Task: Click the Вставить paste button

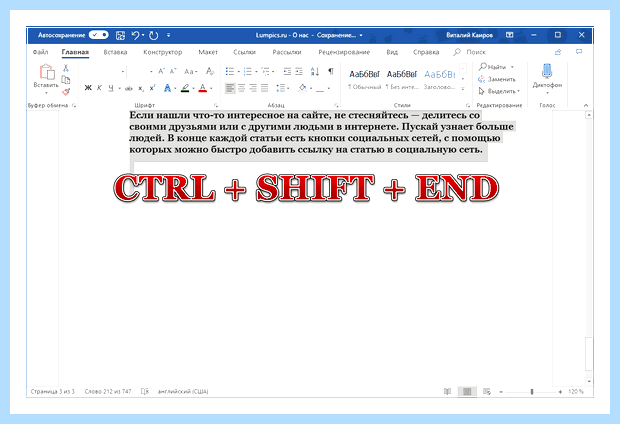Action: pyautogui.click(x=46, y=79)
